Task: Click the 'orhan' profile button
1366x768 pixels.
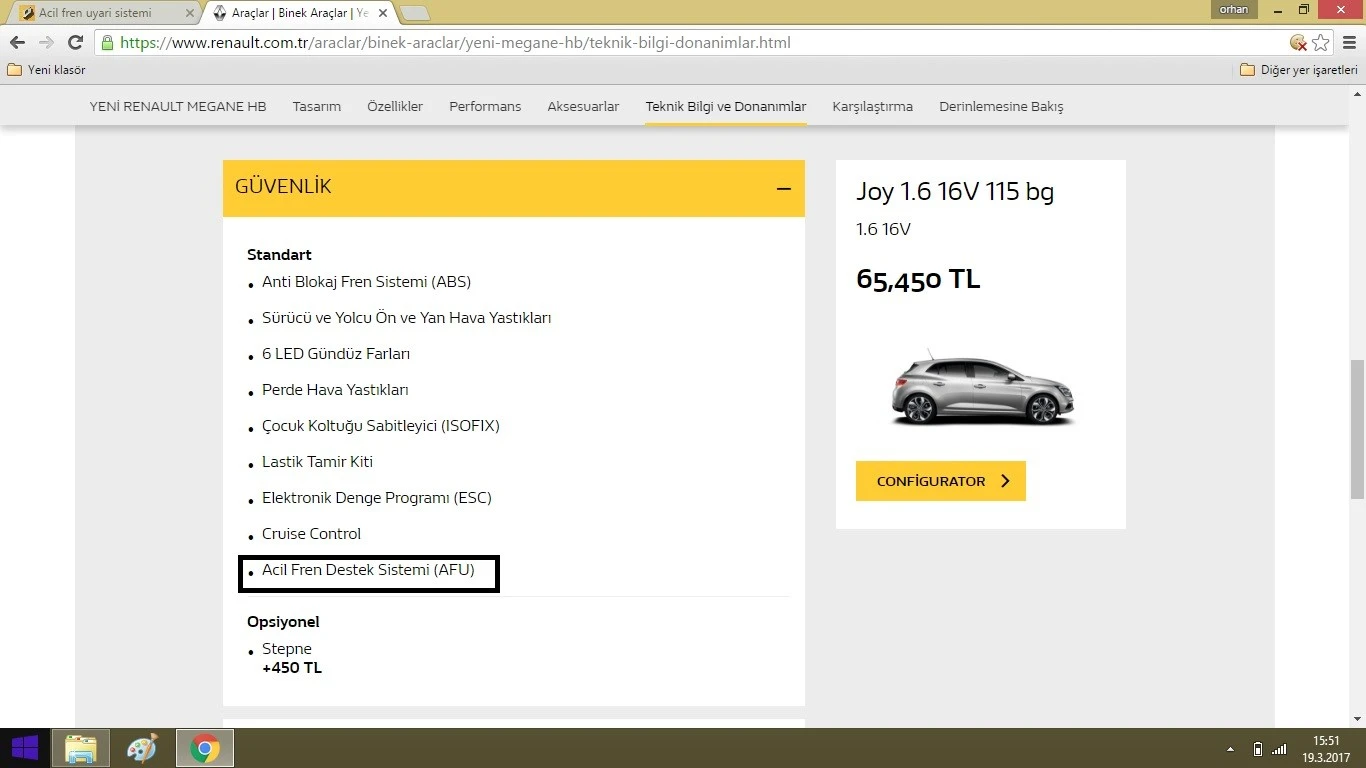Action: click(1234, 9)
